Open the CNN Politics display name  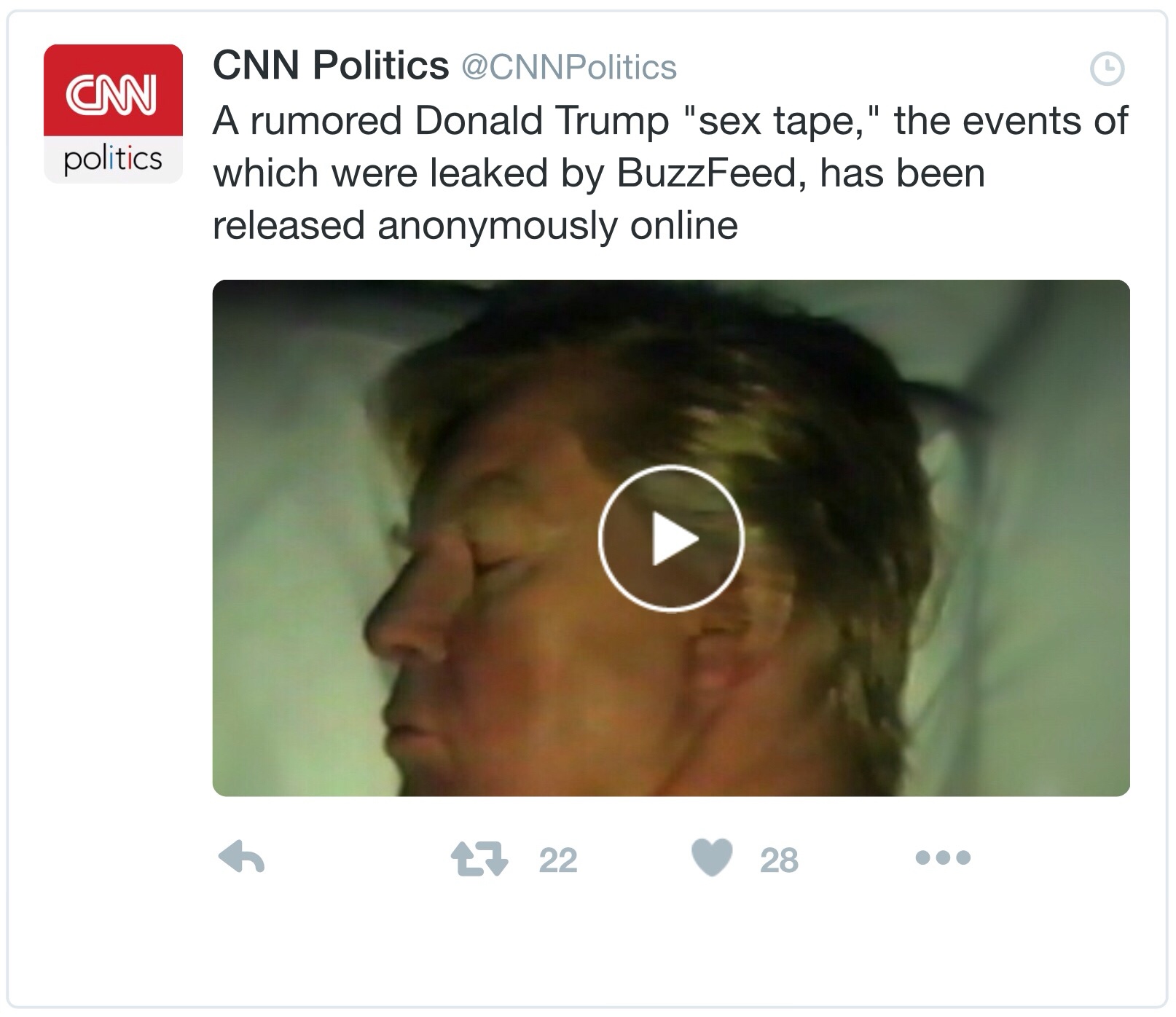(x=331, y=66)
